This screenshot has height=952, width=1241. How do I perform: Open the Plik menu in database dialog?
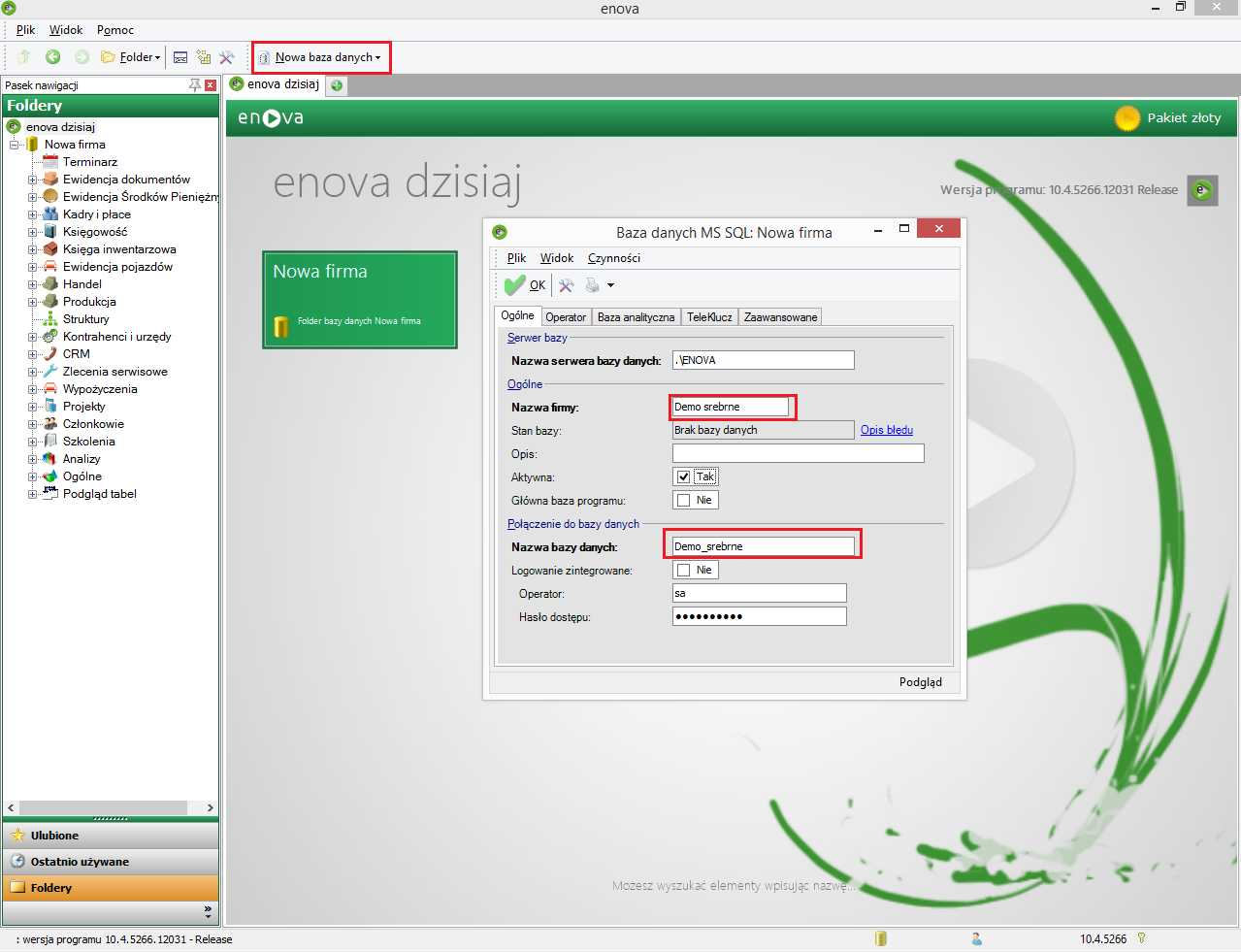tap(516, 258)
